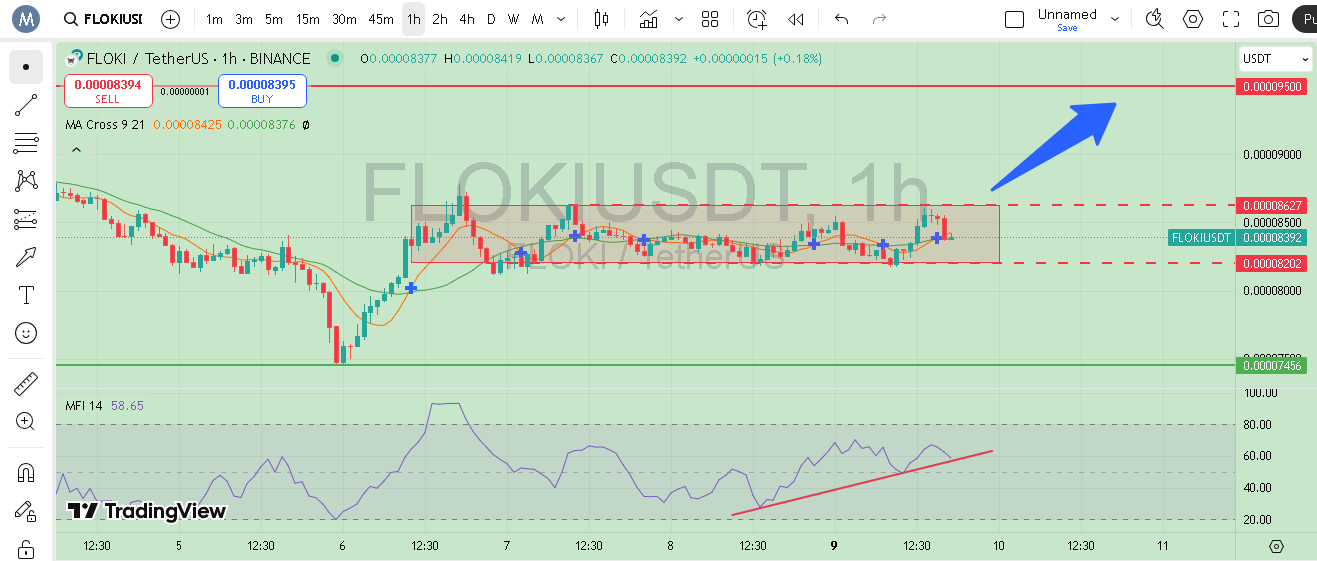
Task: Open the candlestick chart style menu
Action: [x=601, y=19]
